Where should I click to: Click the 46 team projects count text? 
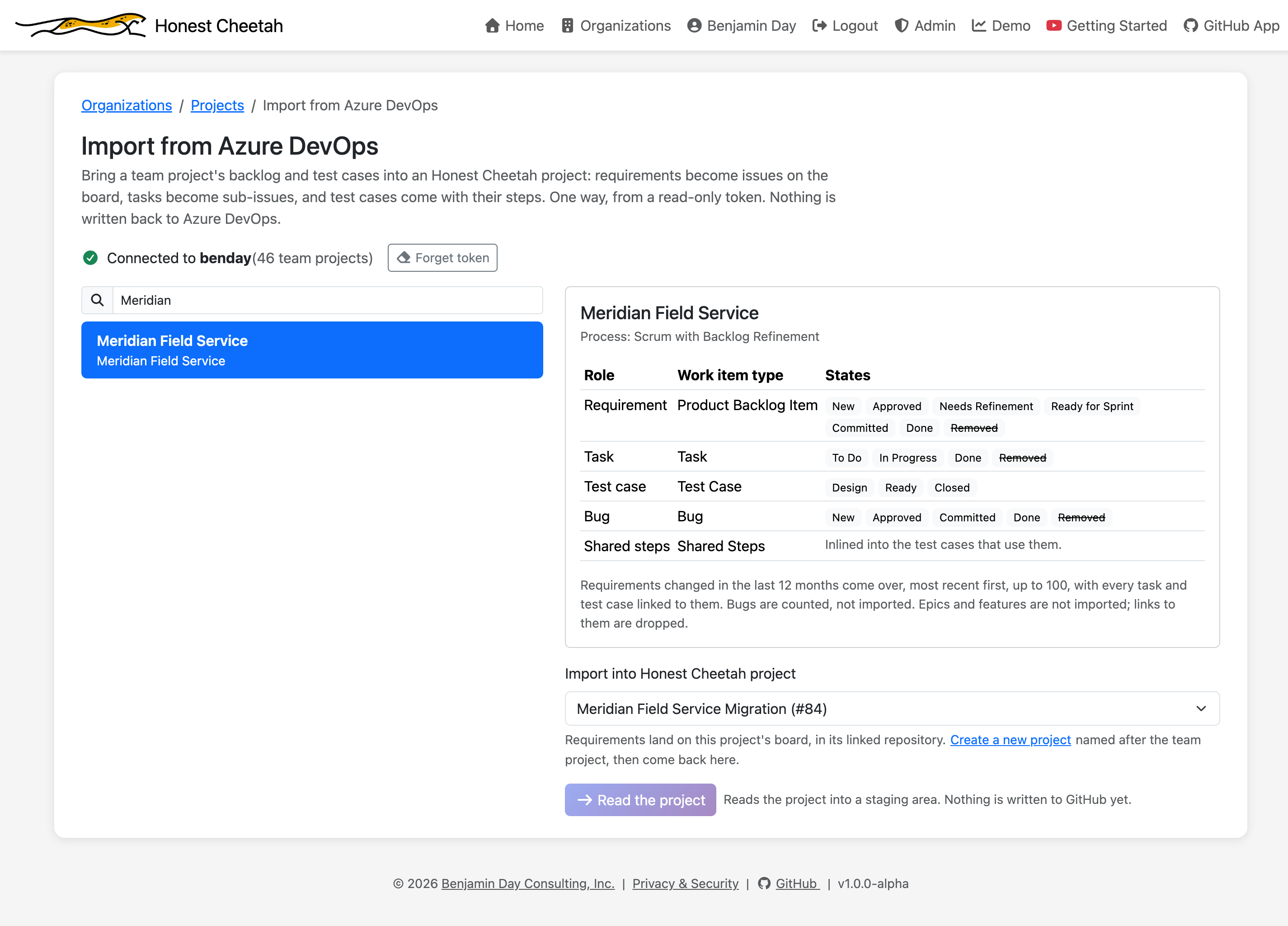(x=312, y=258)
